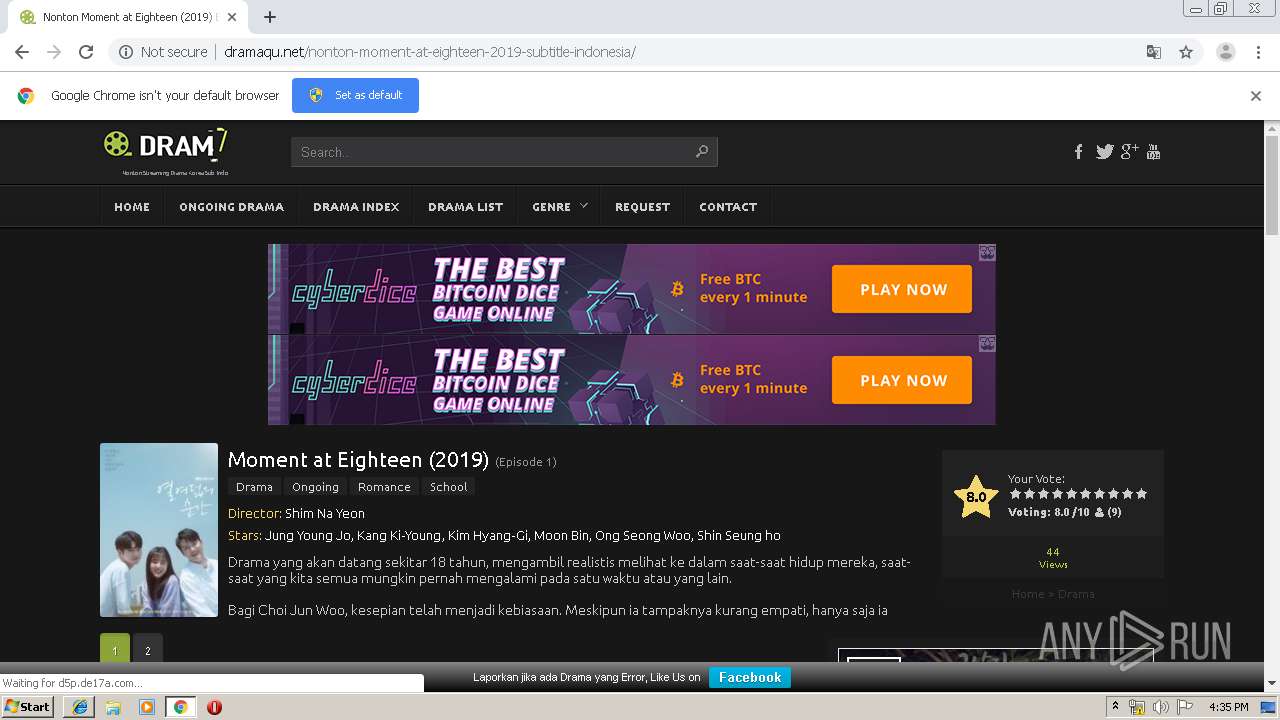Go back with the browser back arrow
The image size is (1280, 720).
coord(22,52)
